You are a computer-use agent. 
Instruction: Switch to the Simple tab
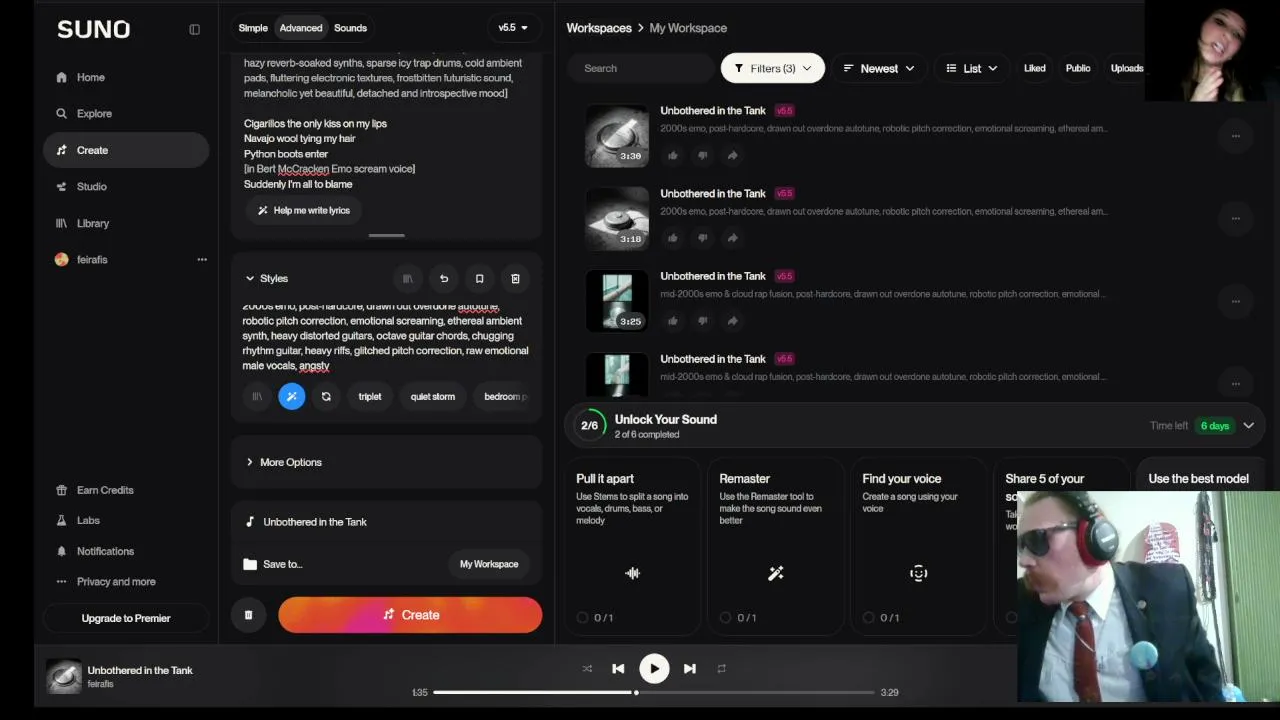pyautogui.click(x=253, y=28)
